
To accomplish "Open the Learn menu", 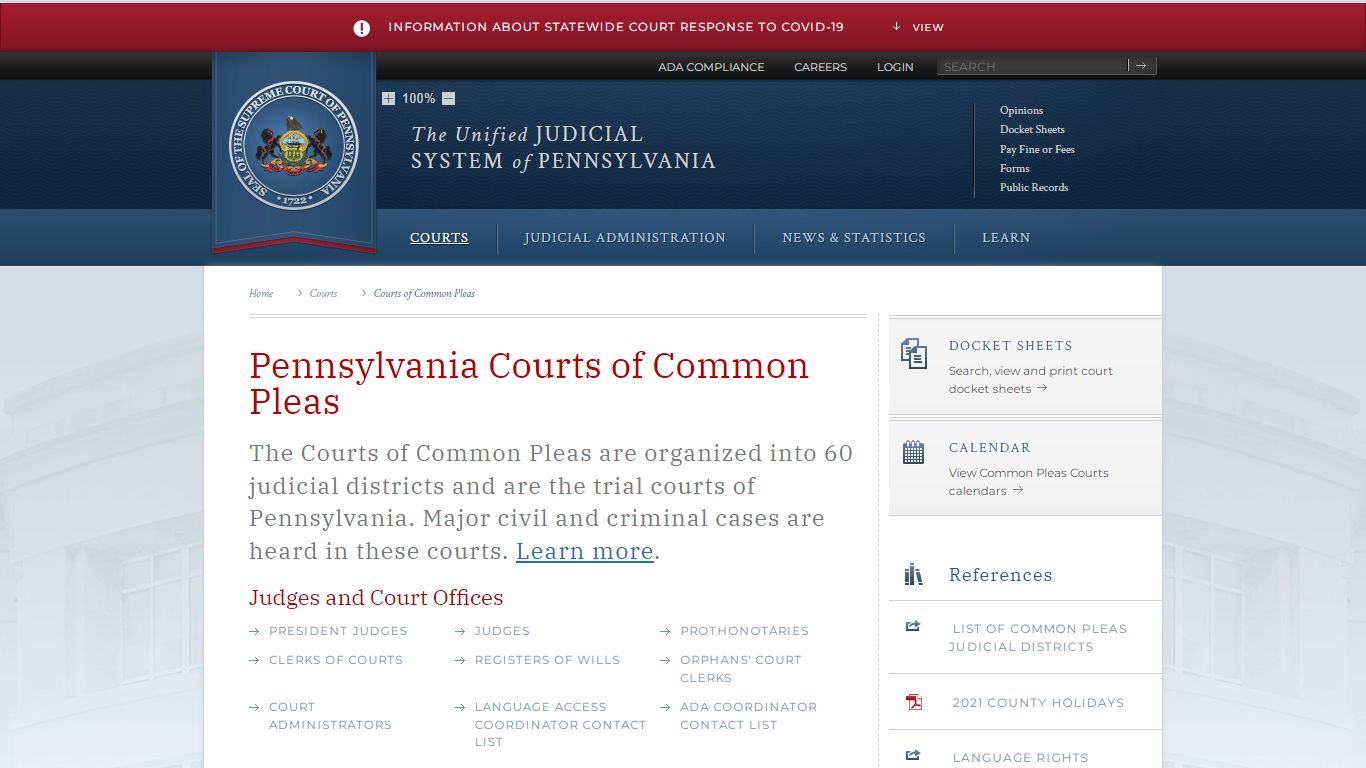I will (x=1006, y=238).
